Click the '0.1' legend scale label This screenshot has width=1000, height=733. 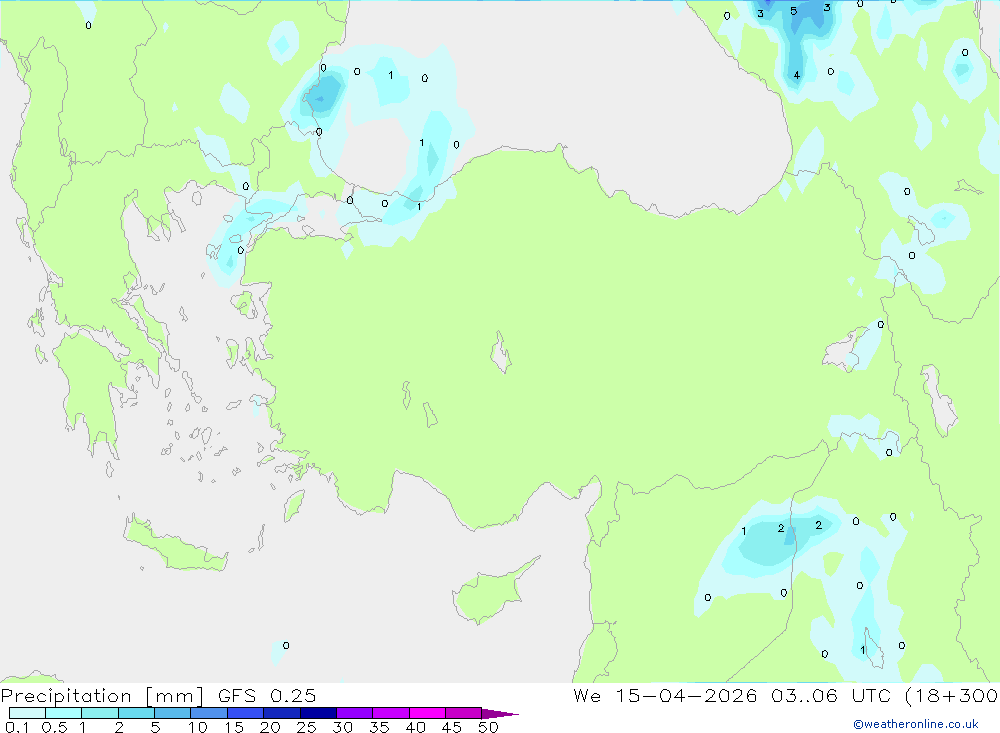tap(17, 727)
